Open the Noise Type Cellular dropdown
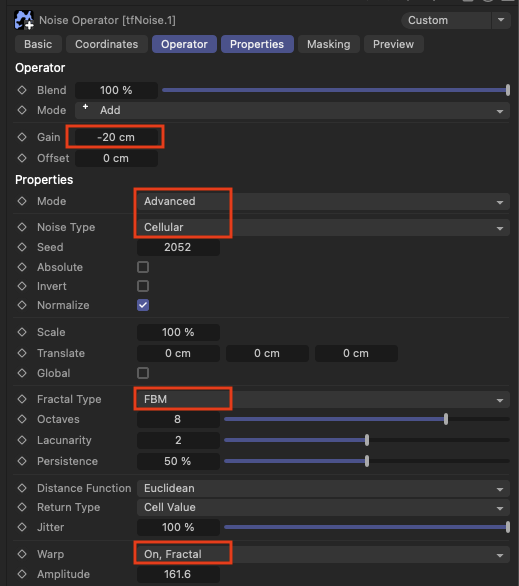 [323, 227]
